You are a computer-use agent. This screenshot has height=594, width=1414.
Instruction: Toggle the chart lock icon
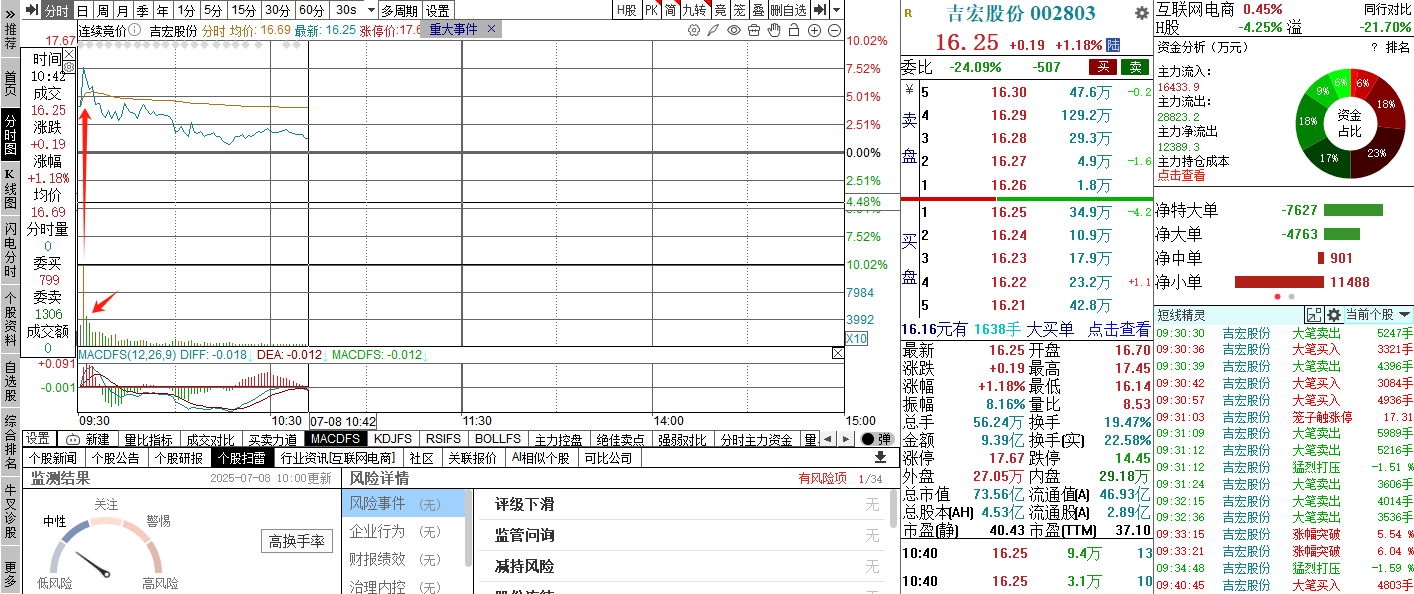(x=793, y=30)
